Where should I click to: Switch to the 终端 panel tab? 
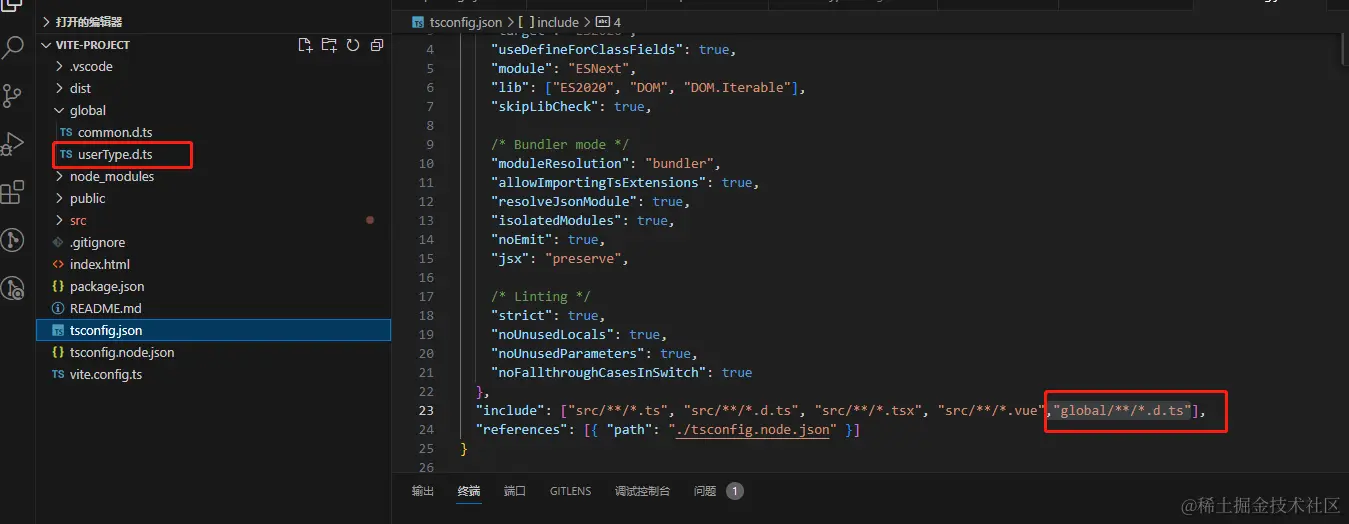(x=469, y=491)
